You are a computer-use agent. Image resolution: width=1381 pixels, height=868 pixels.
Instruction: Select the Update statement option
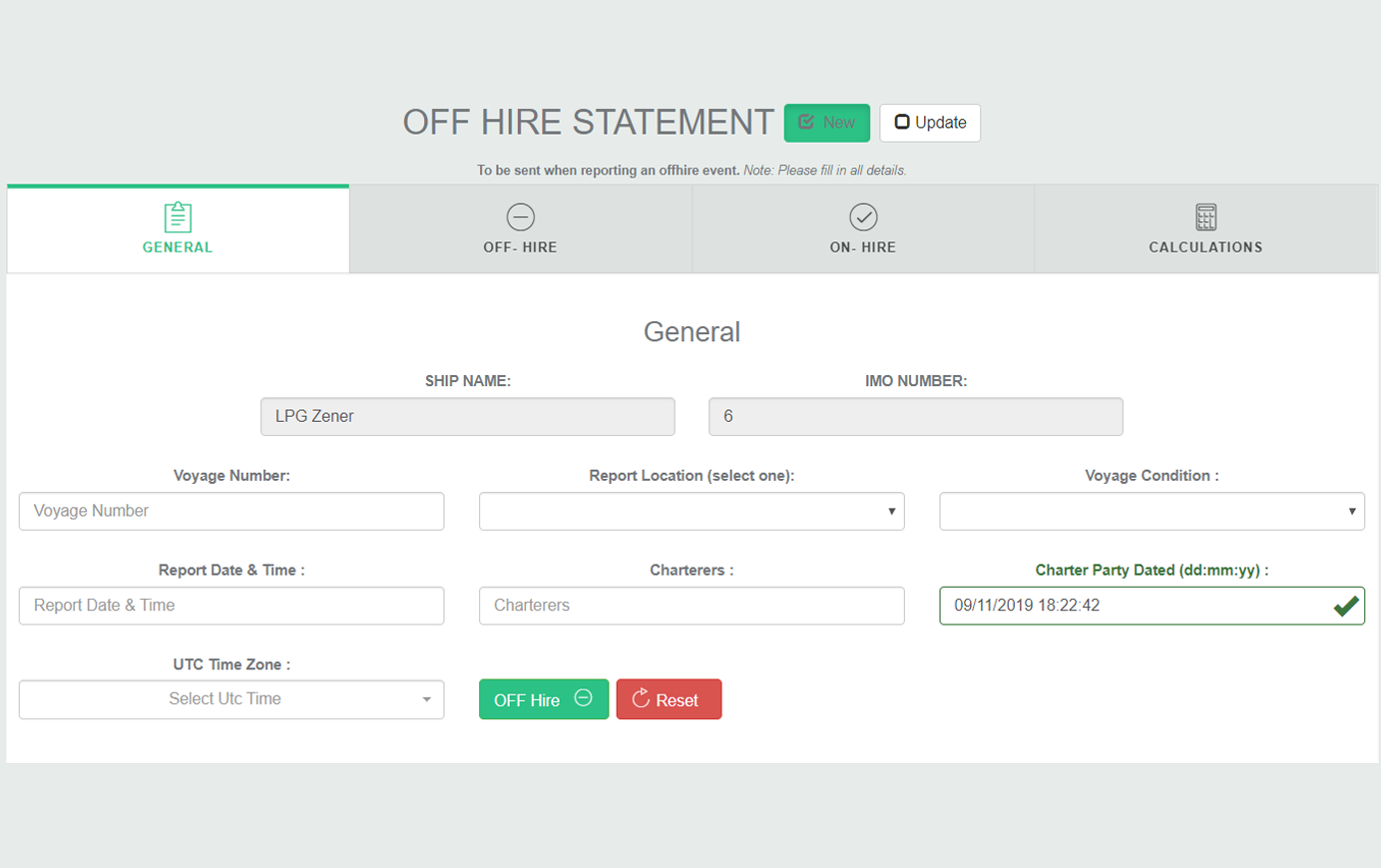pos(929,123)
